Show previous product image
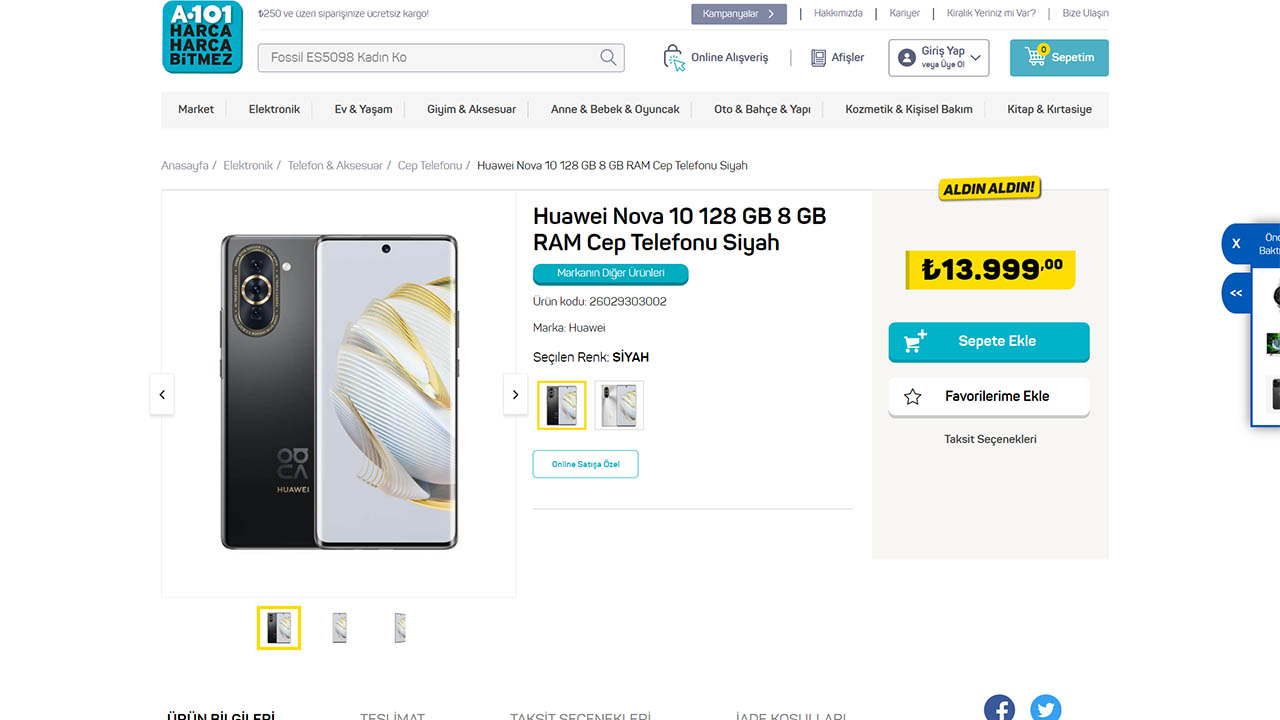1280x720 pixels. [162, 395]
